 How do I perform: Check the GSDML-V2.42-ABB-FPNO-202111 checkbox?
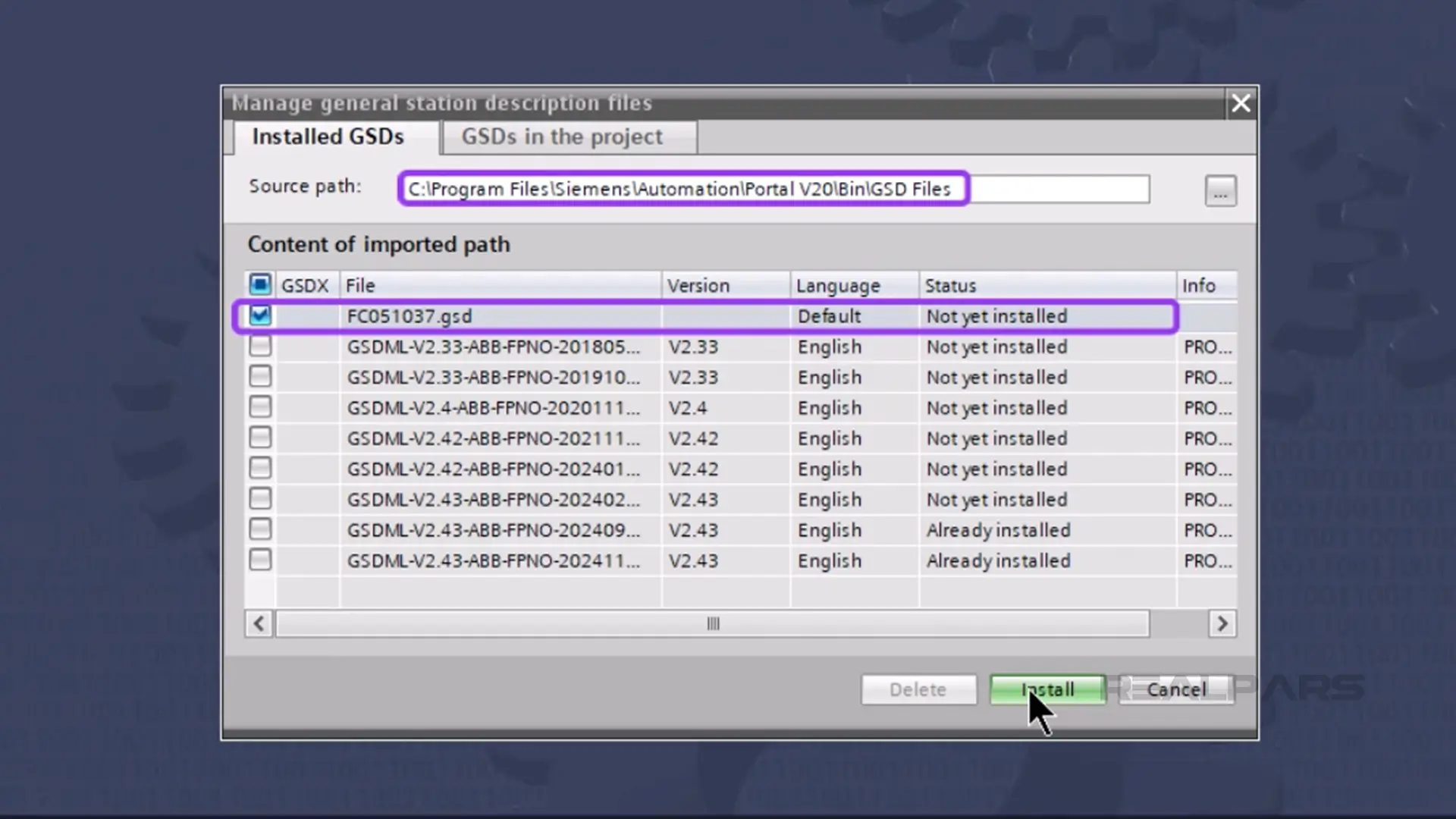[260, 438]
